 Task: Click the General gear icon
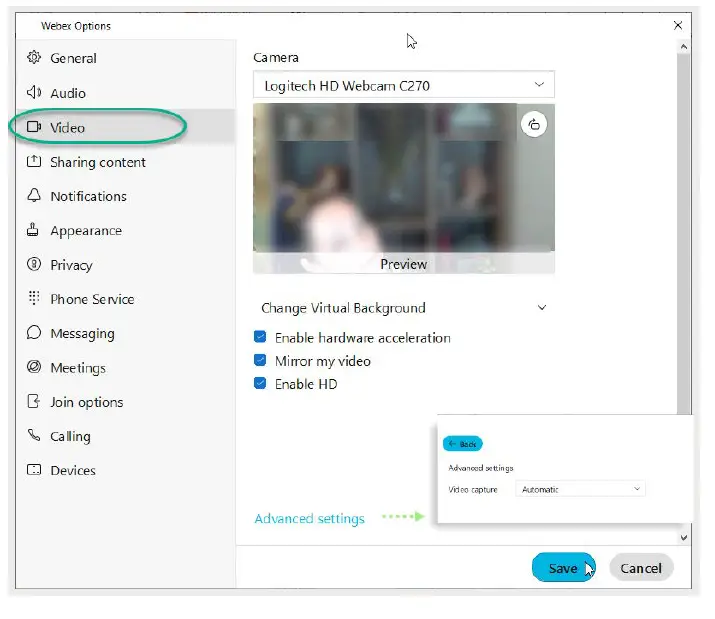coord(34,57)
